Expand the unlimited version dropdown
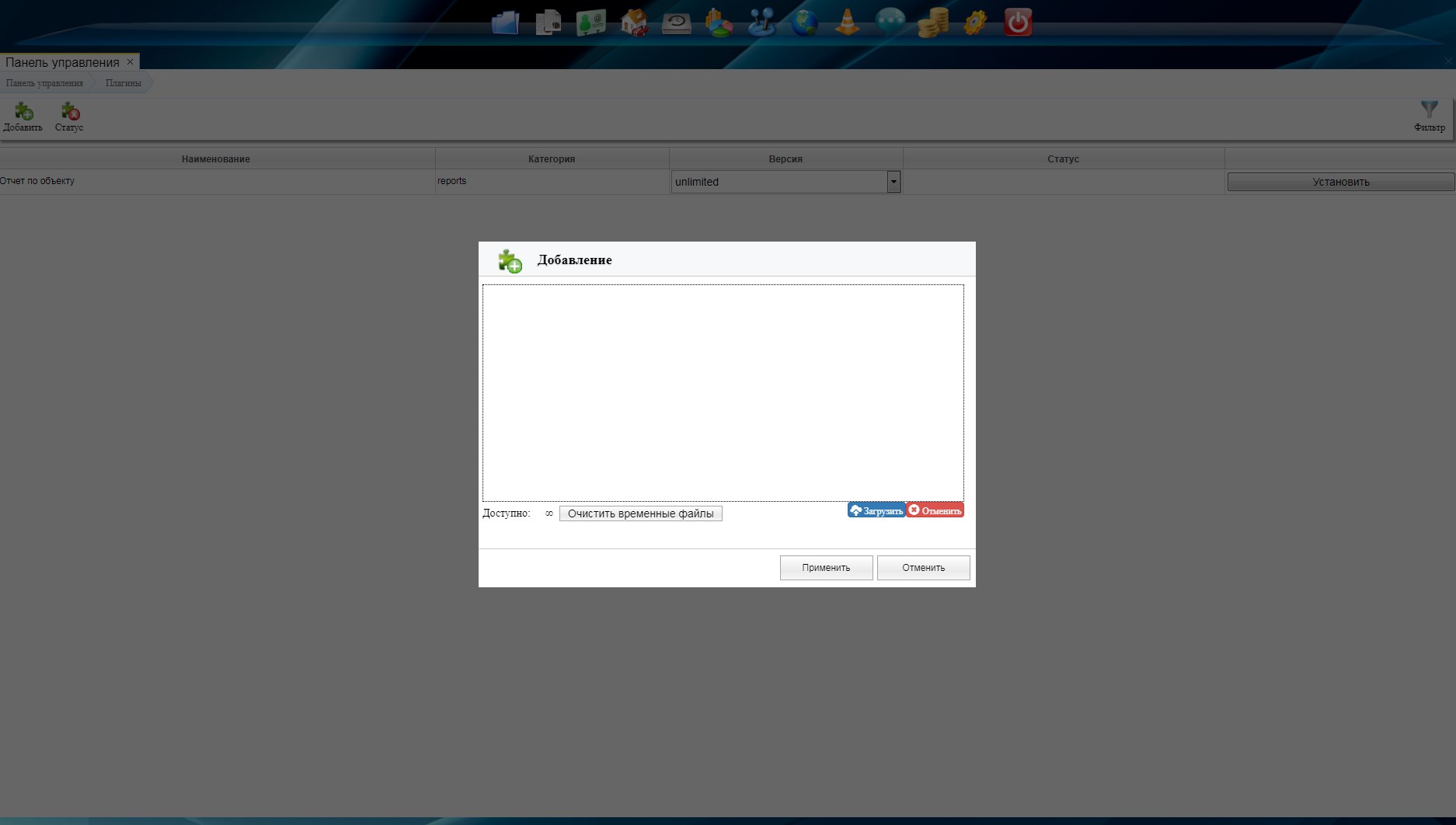Image resolution: width=1456 pixels, height=825 pixels. point(893,182)
